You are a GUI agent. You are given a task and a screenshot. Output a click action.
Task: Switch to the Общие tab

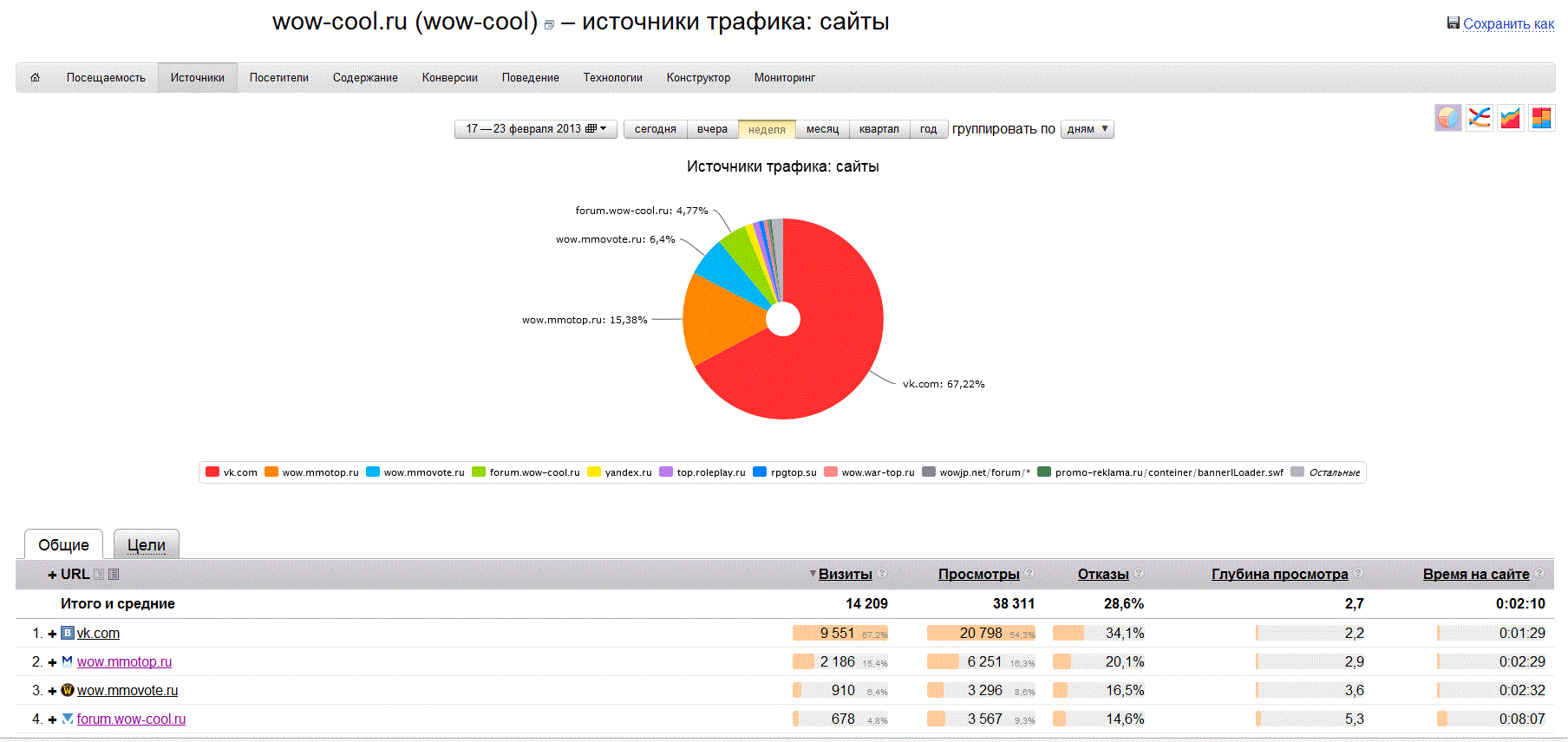(63, 544)
